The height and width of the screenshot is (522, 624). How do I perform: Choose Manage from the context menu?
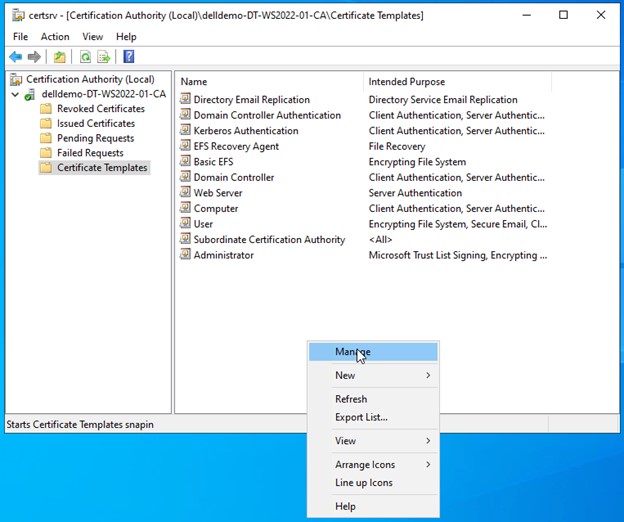(x=352, y=352)
